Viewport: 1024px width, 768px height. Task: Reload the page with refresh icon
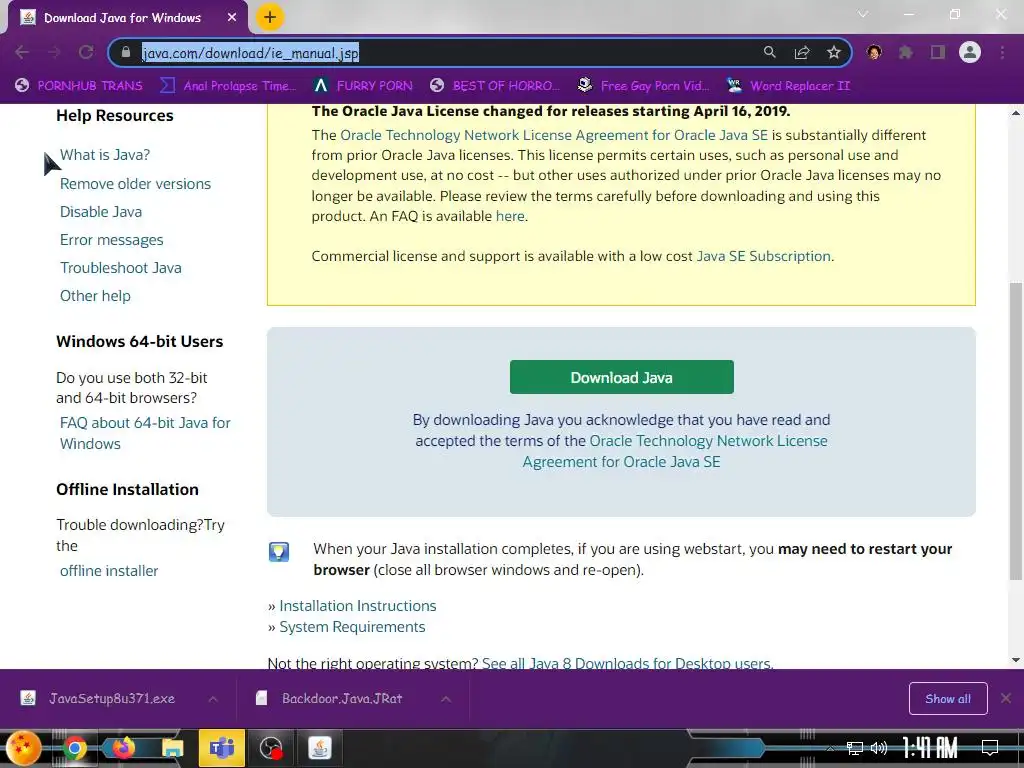pyautogui.click(x=86, y=52)
